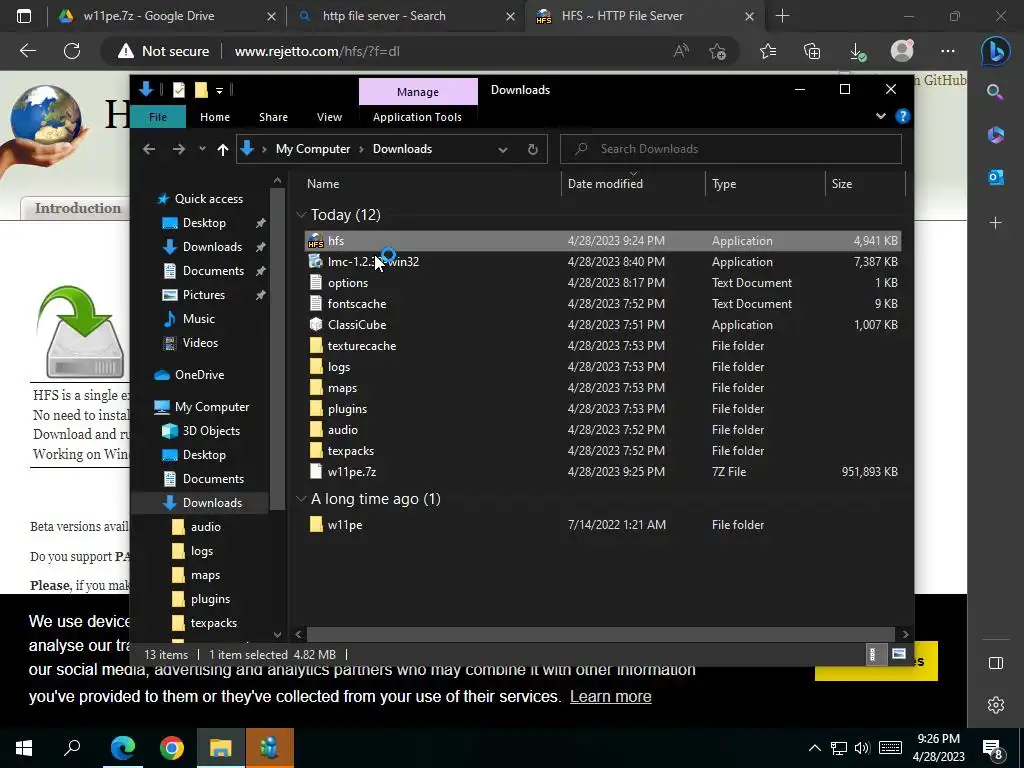Refresh the Downloads folder view

pos(532,150)
